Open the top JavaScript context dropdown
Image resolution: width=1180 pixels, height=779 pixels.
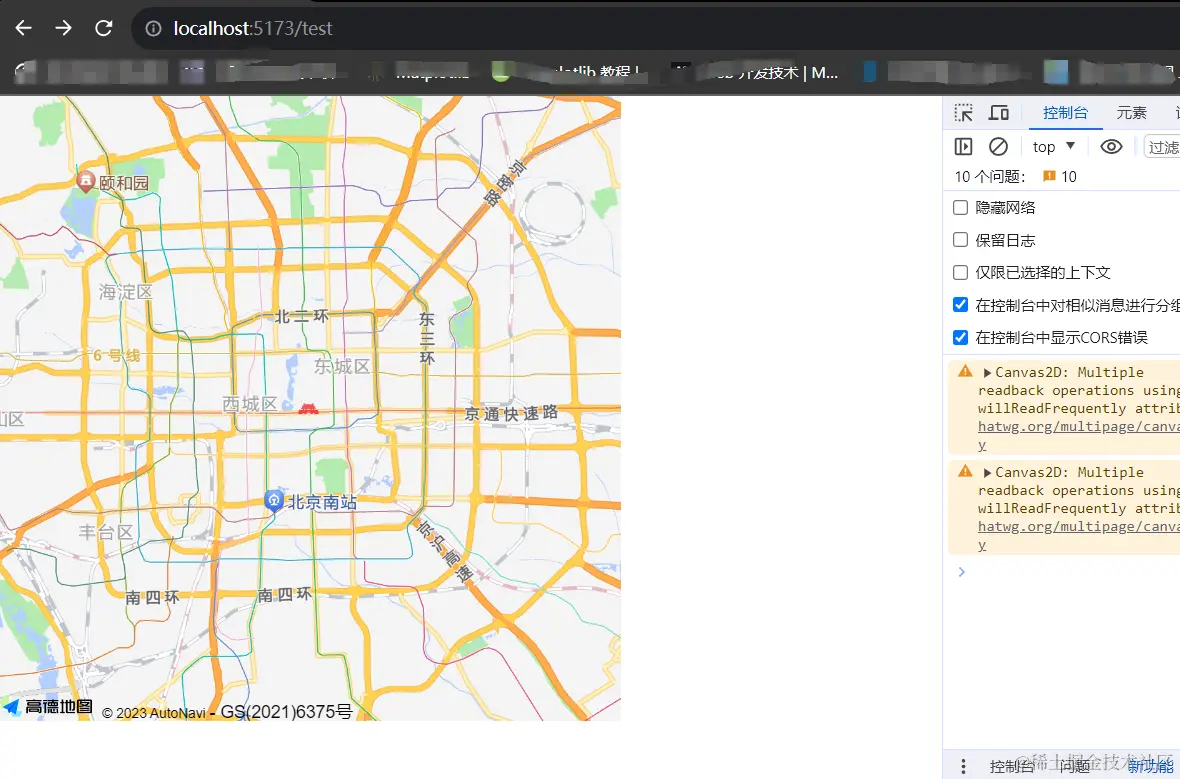point(1054,147)
